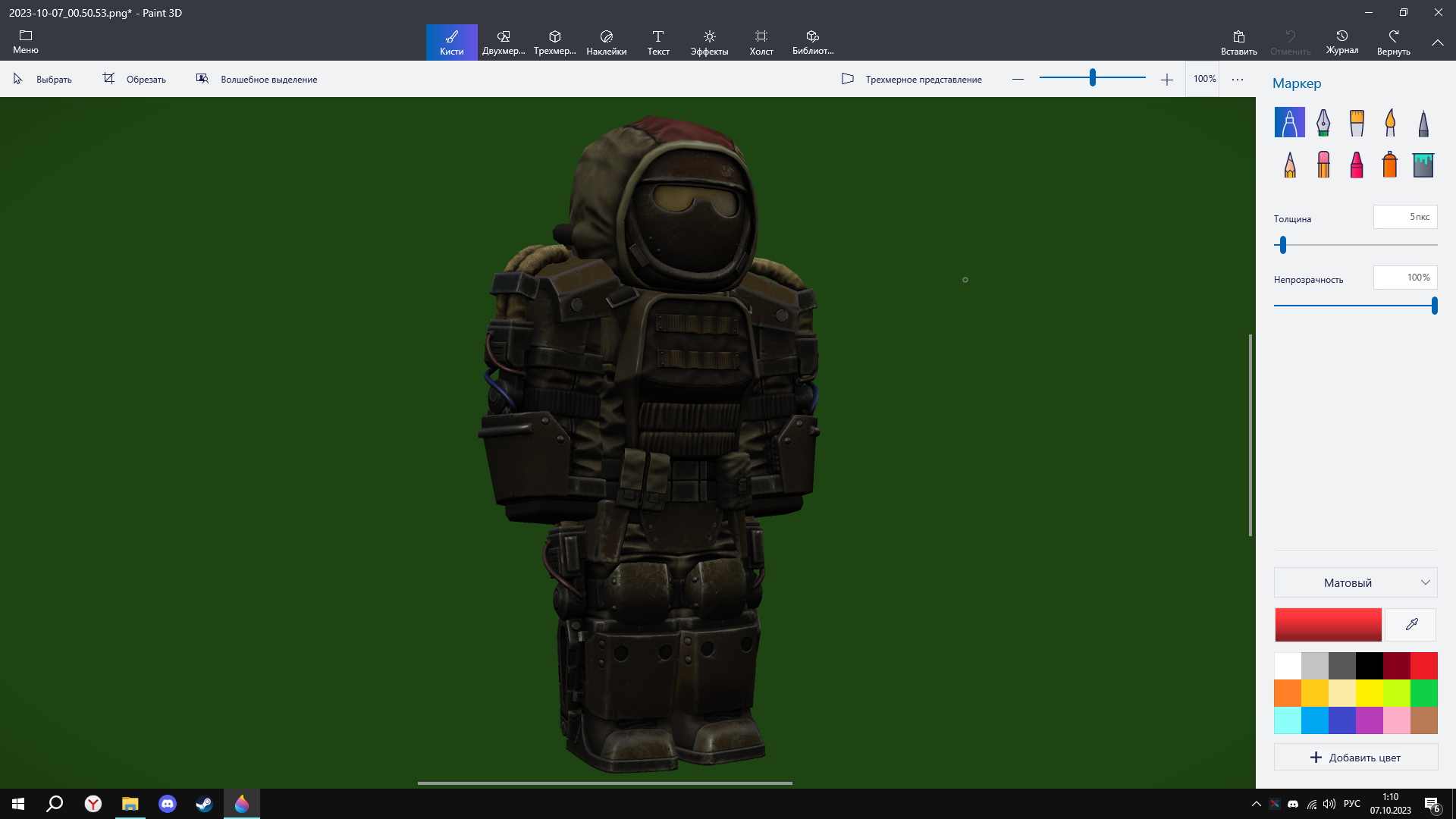
Task: Open the Текст tab
Action: 658,42
